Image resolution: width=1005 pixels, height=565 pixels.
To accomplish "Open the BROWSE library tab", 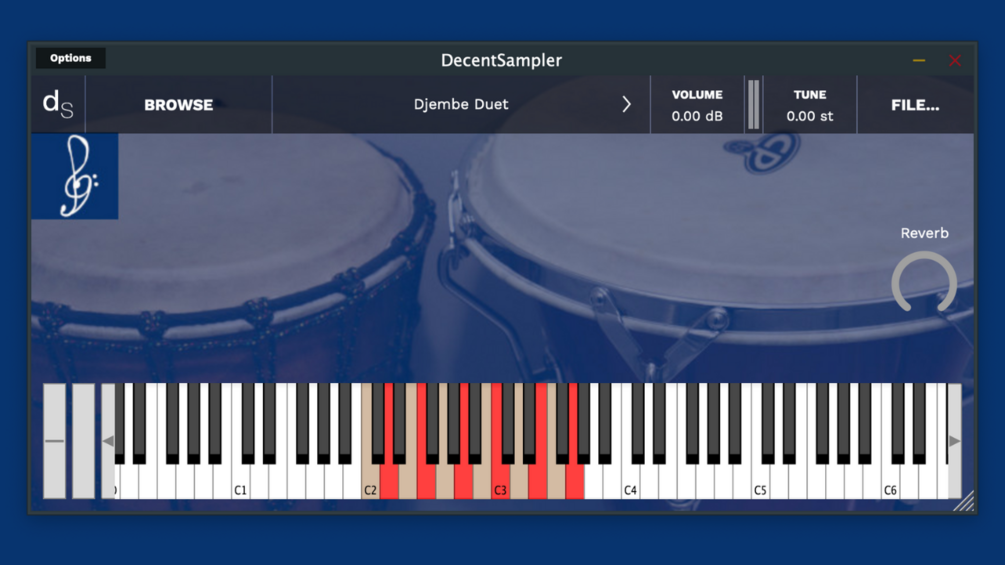I will pyautogui.click(x=178, y=104).
